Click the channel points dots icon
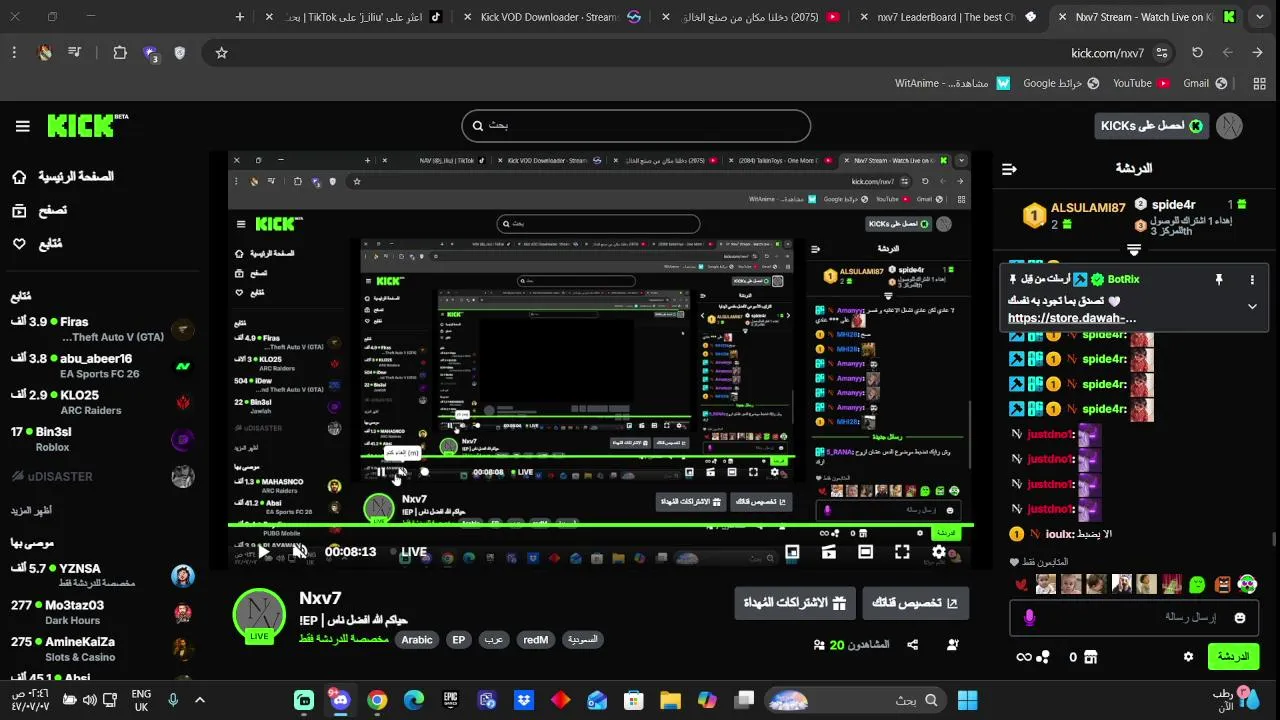The width and height of the screenshot is (1280, 720). tap(1043, 657)
